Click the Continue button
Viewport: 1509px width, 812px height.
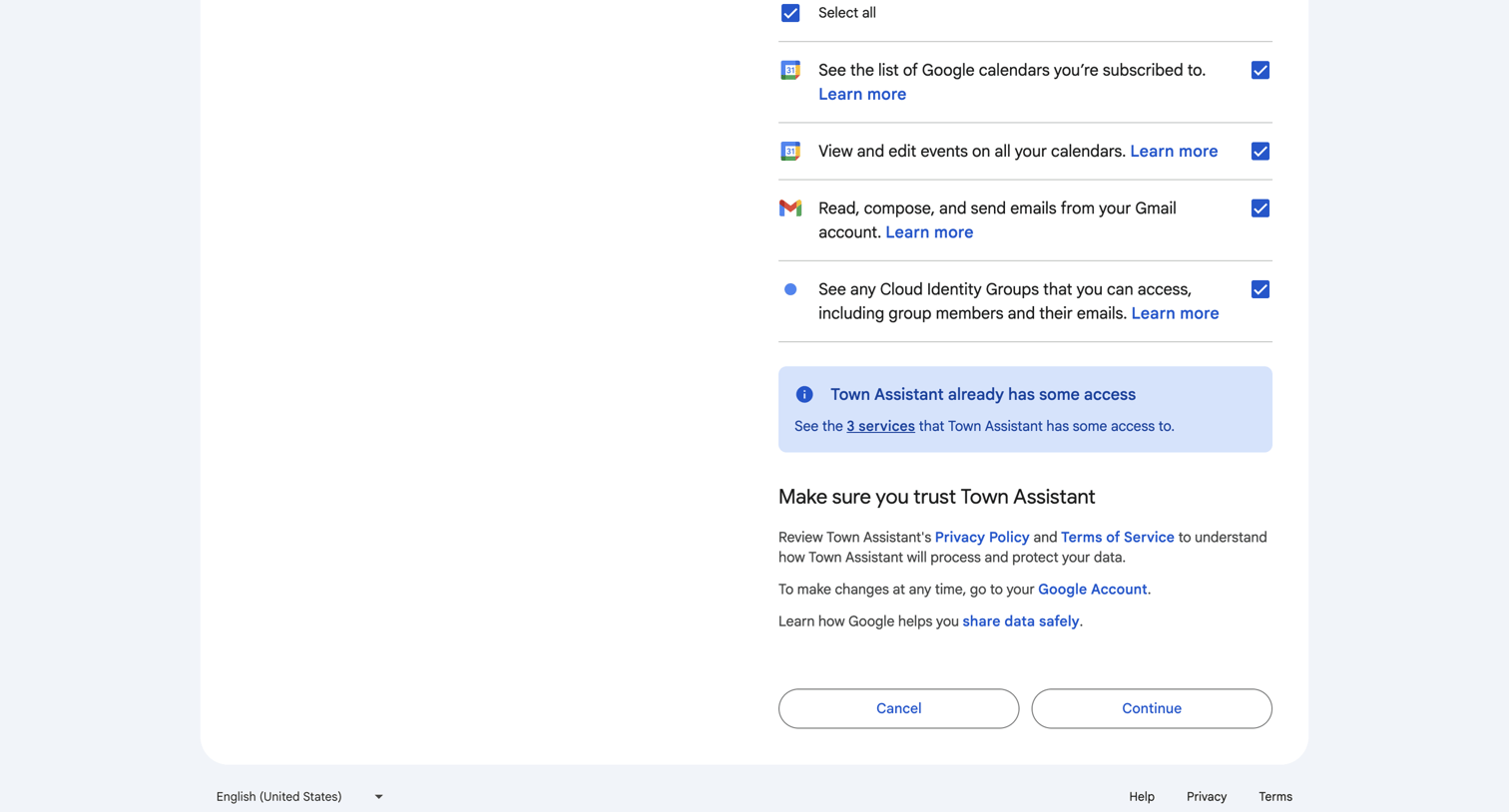1152,708
